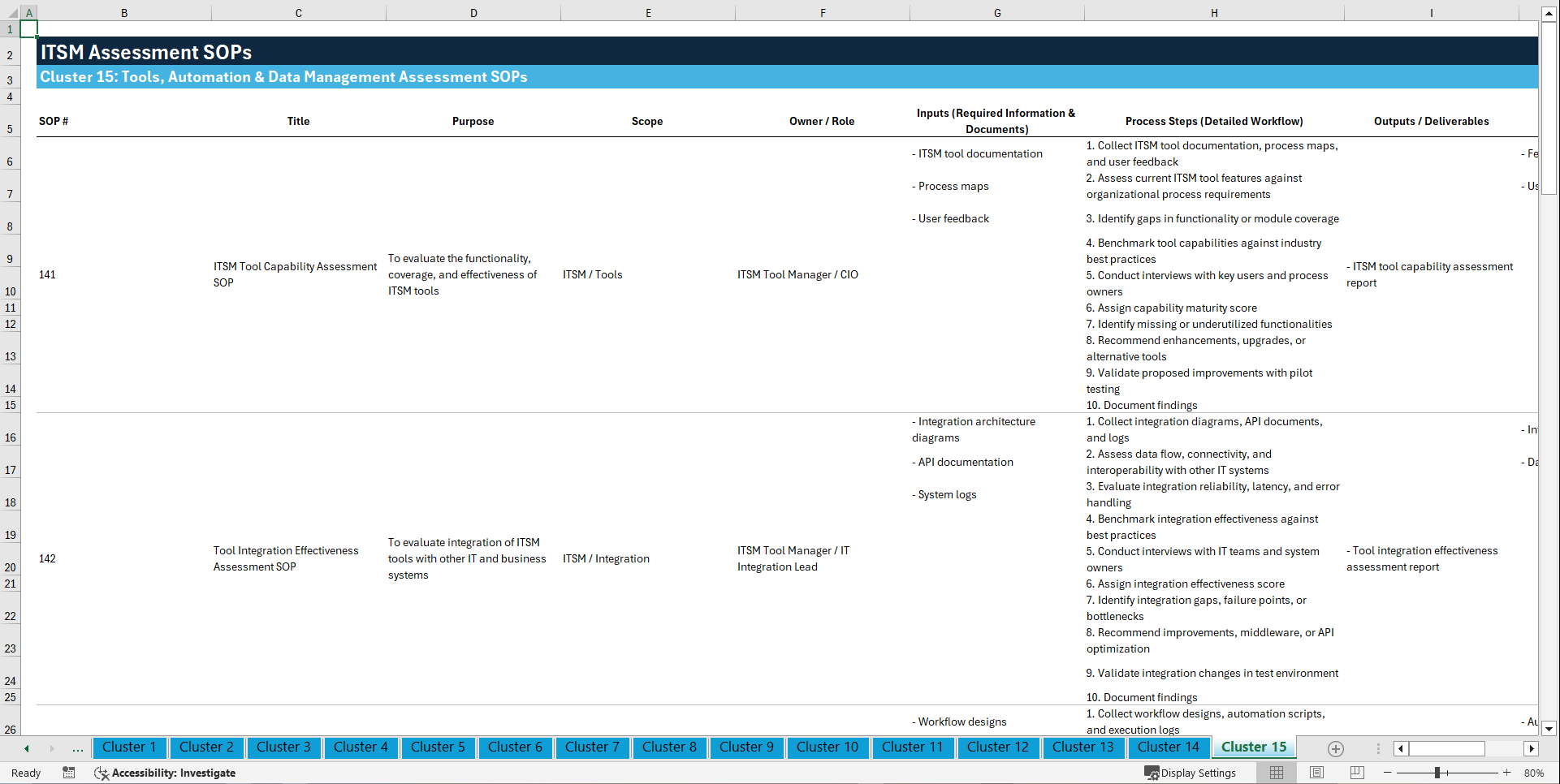Screen dimensions: 1560x784
Task: Select the Cluster 12 sheet tab
Action: [x=998, y=747]
